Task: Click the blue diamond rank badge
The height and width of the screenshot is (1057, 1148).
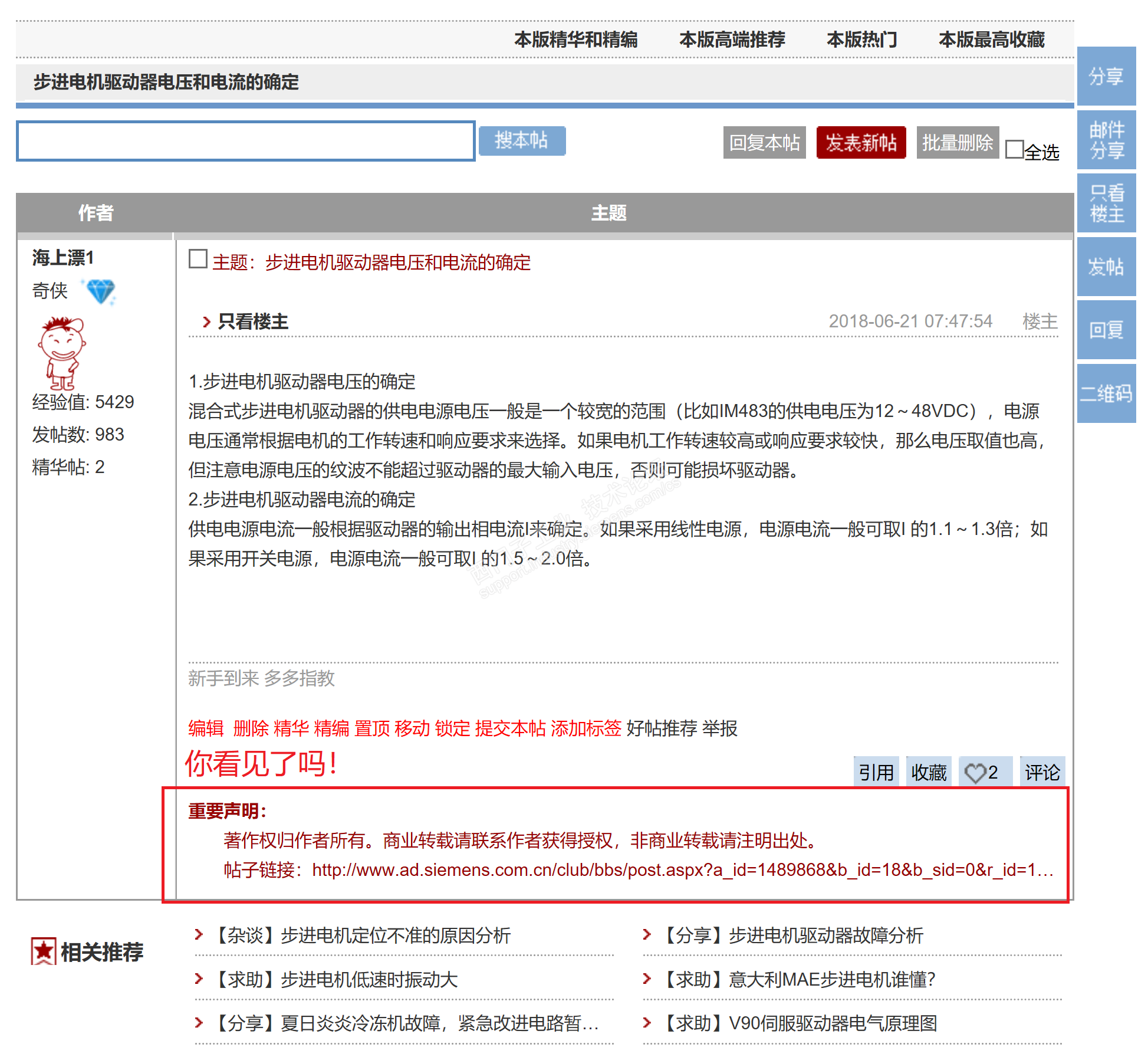Action: [101, 291]
